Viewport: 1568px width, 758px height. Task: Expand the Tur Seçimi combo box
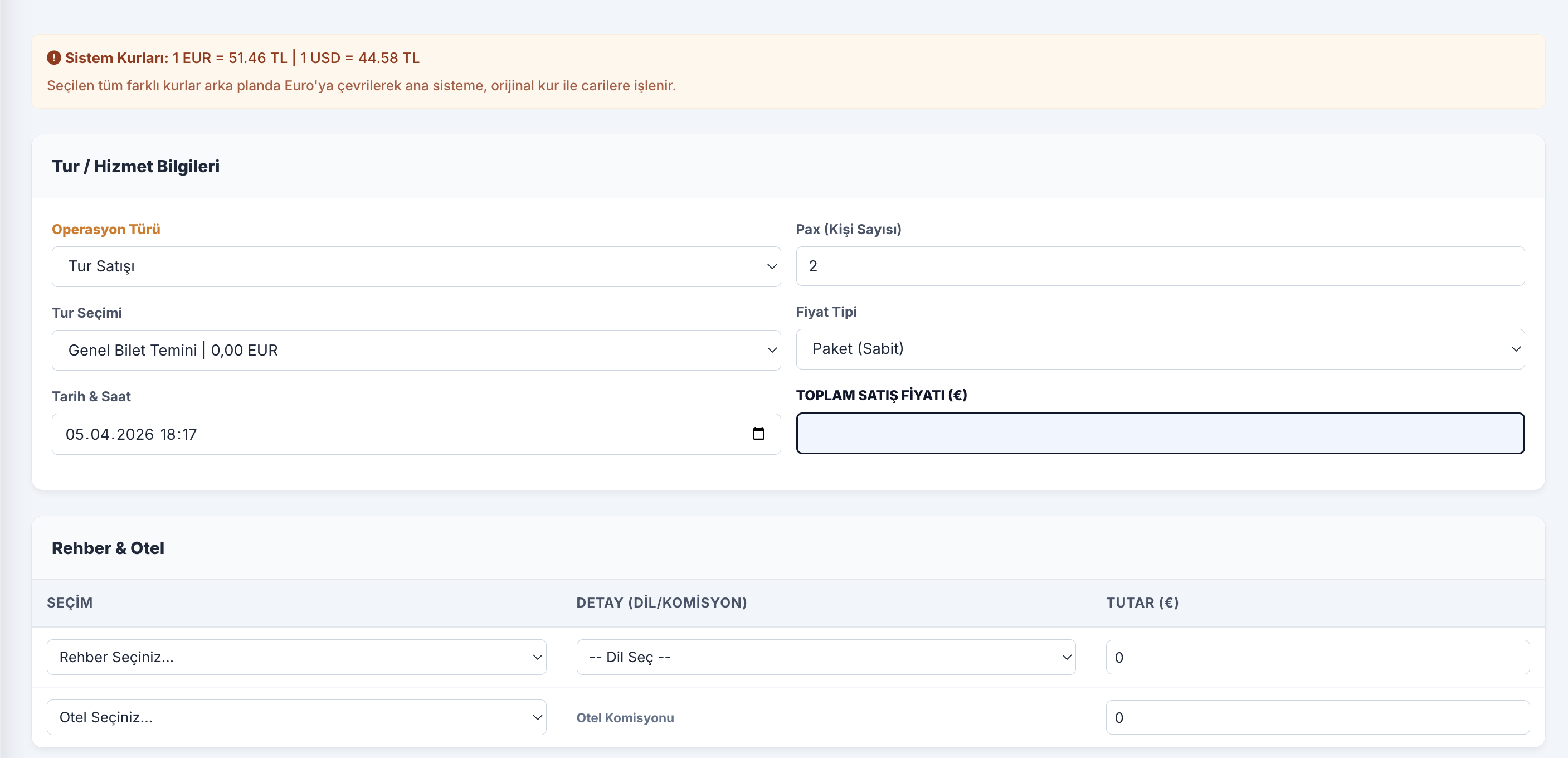[x=416, y=350]
